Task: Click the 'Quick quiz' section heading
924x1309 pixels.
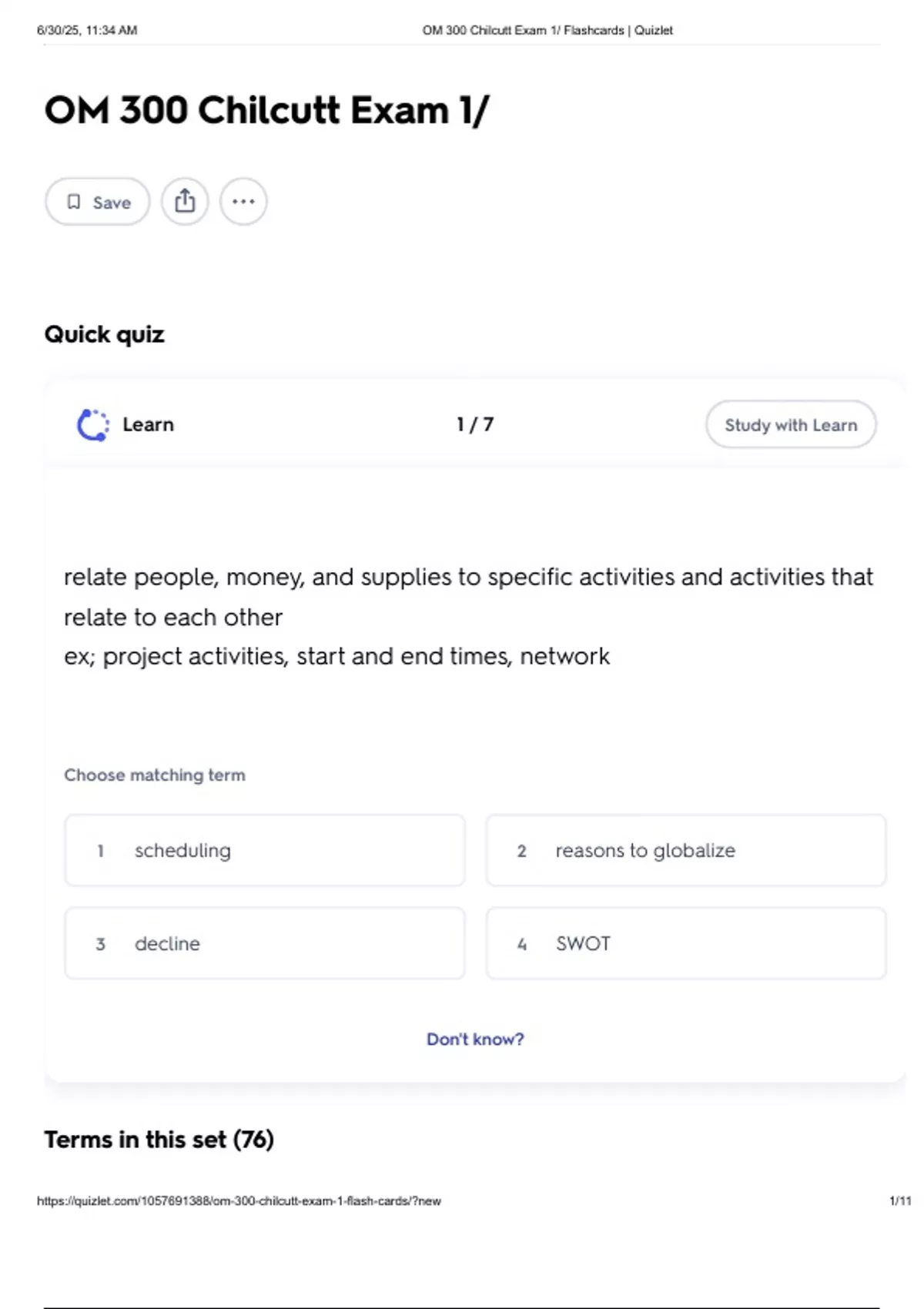Action: (104, 335)
